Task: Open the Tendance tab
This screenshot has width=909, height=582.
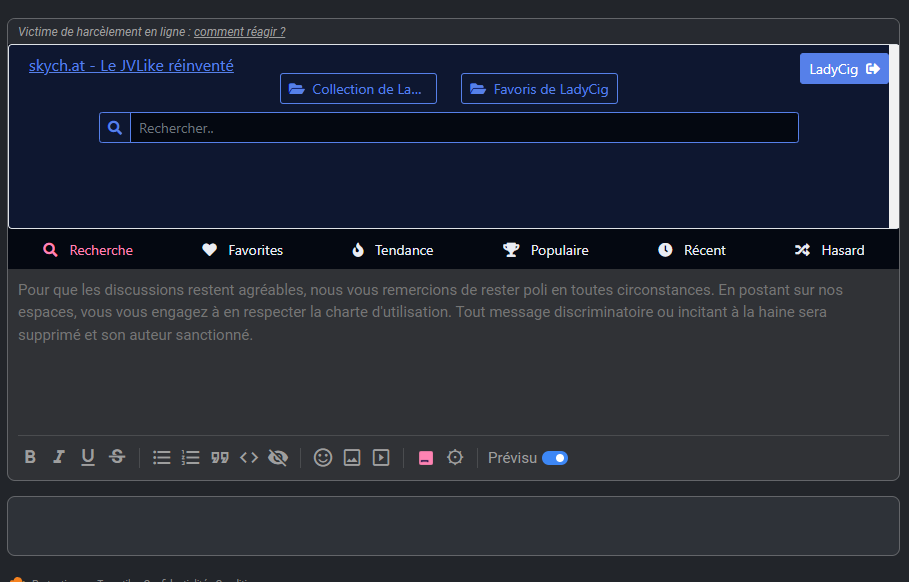Action: [392, 250]
